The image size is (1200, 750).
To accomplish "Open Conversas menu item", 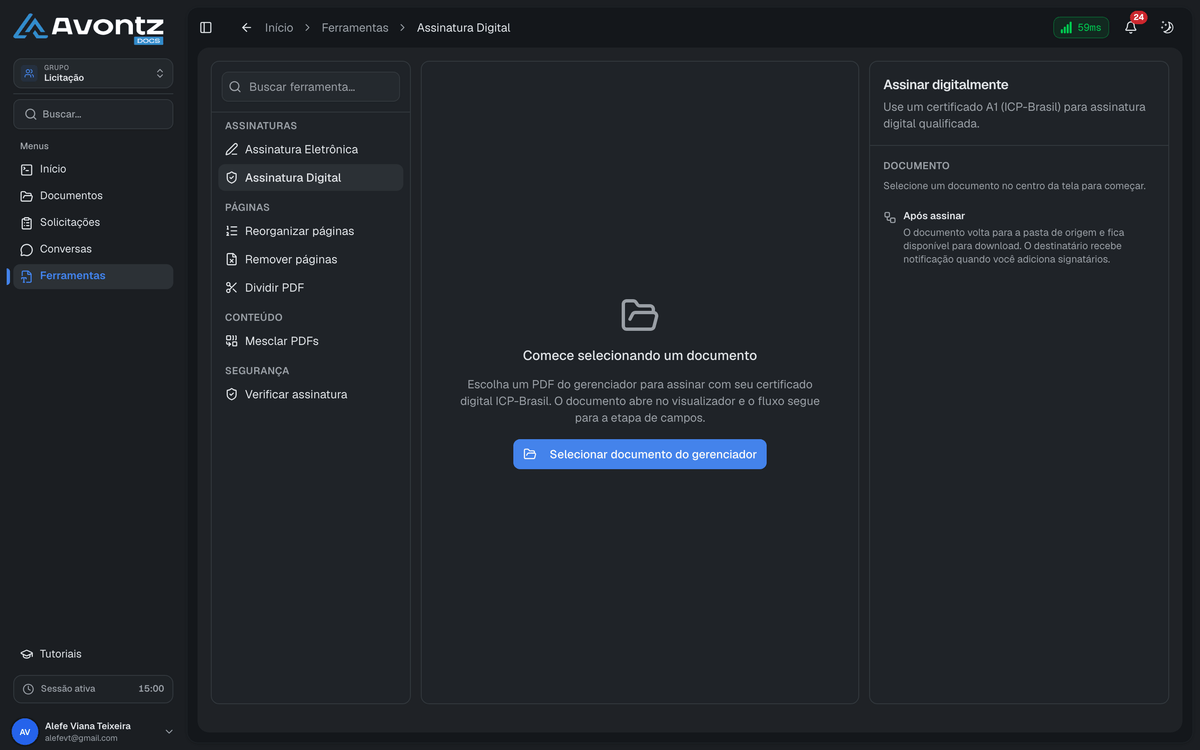I will click(93, 249).
